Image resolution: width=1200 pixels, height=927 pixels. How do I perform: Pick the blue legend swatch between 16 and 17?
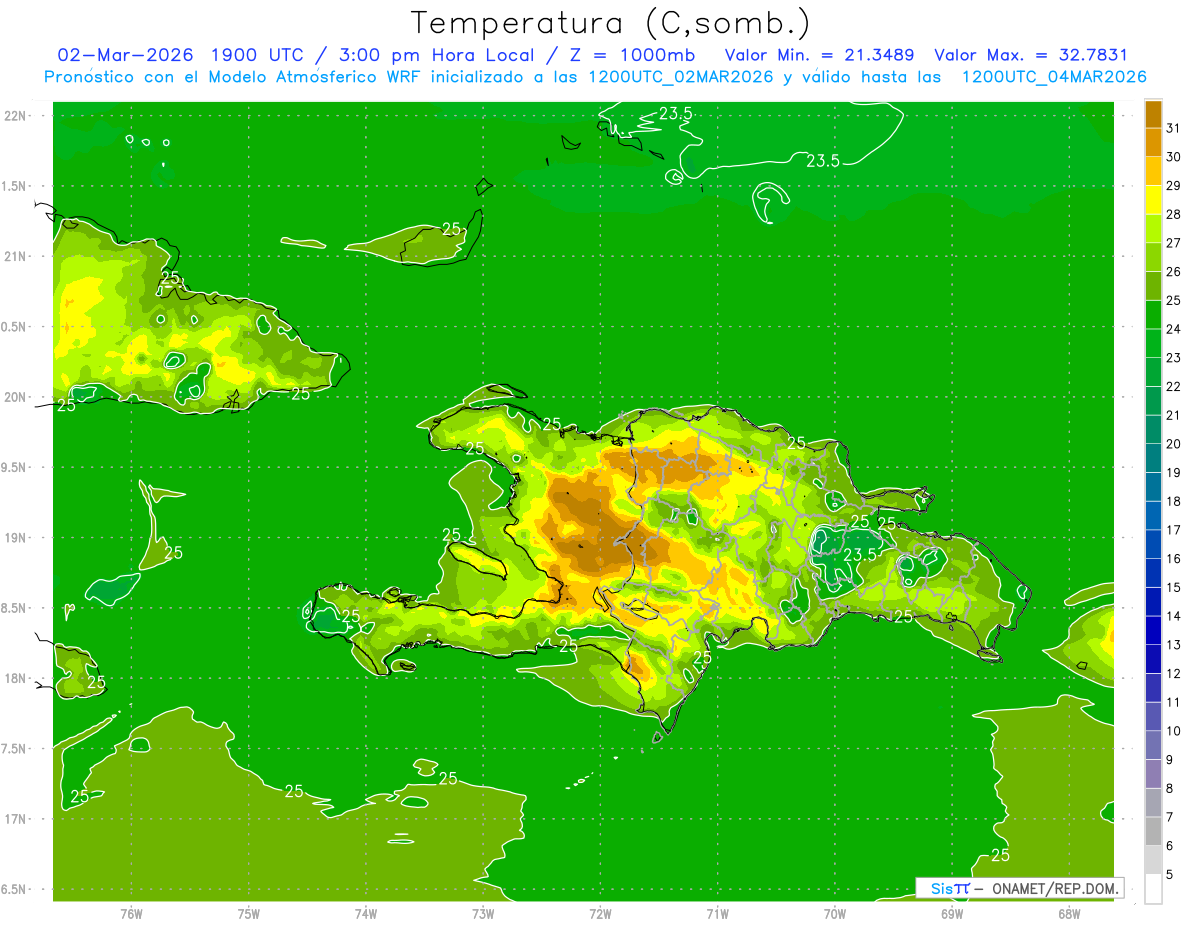[x=1153, y=544]
